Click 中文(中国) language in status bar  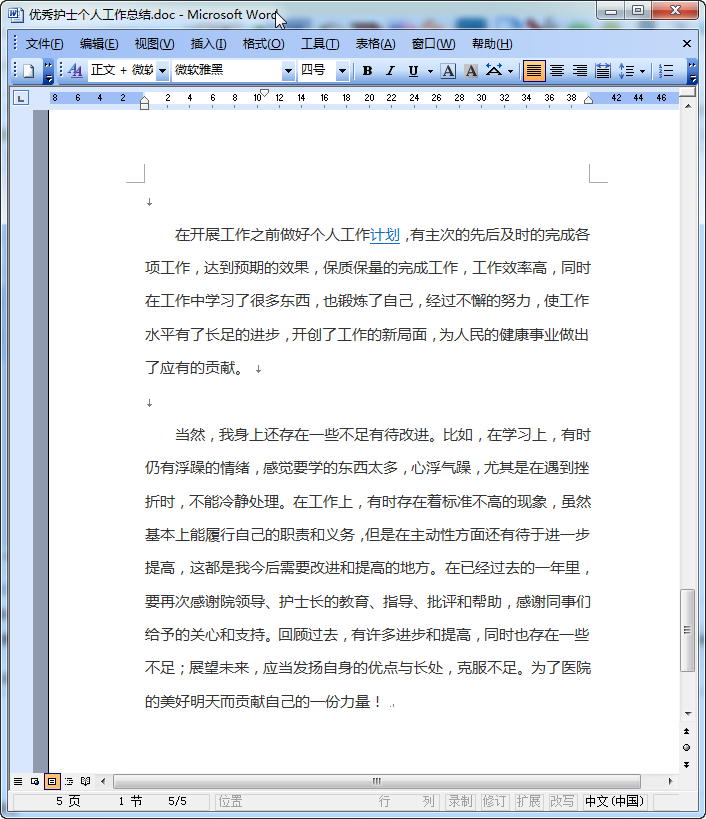pyautogui.click(x=615, y=801)
